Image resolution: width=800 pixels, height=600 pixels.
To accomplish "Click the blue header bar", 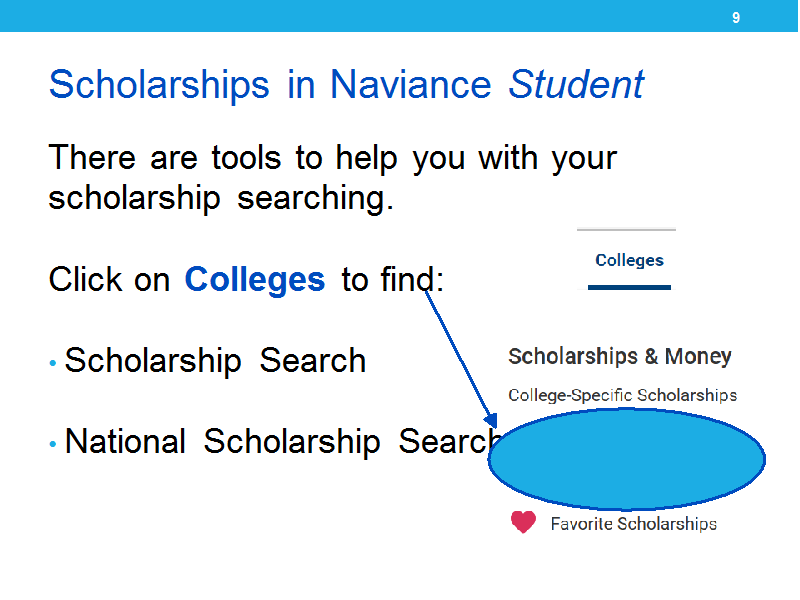I will (x=399, y=16).
